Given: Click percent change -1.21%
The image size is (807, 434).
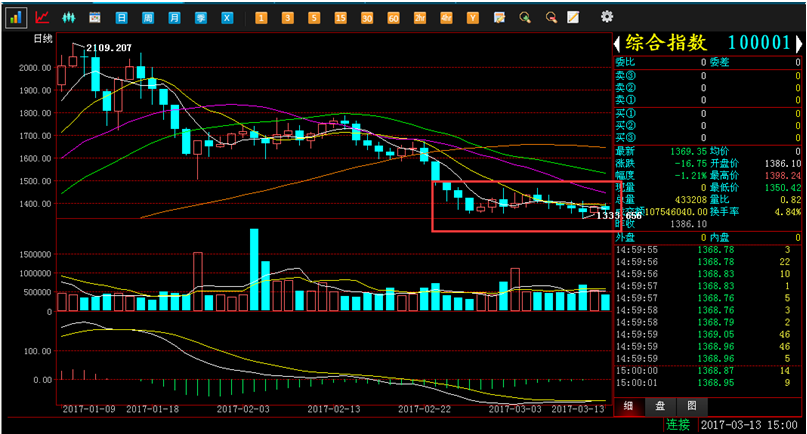Looking at the screenshot, I should coord(690,176).
